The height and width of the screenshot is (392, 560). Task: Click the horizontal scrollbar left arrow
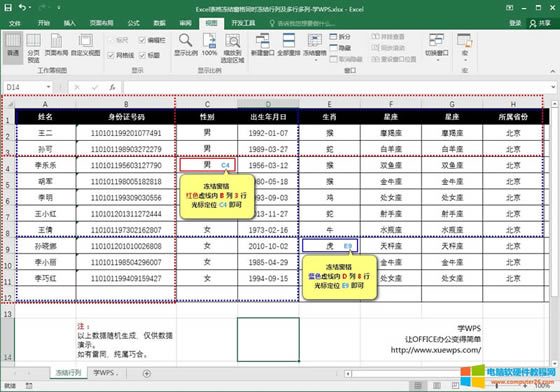[x=348, y=374]
